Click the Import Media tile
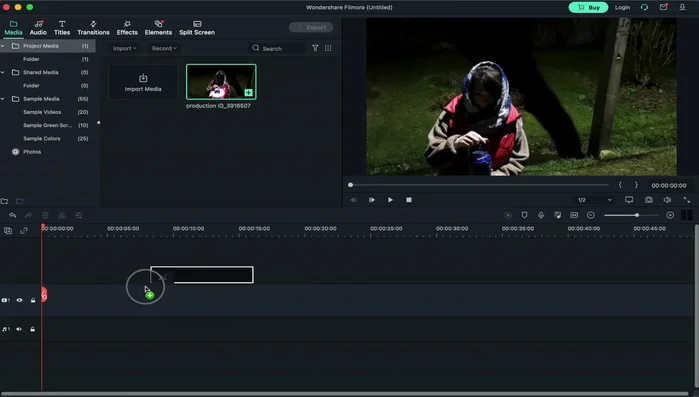Image resolution: width=699 pixels, height=397 pixels. pos(143,82)
